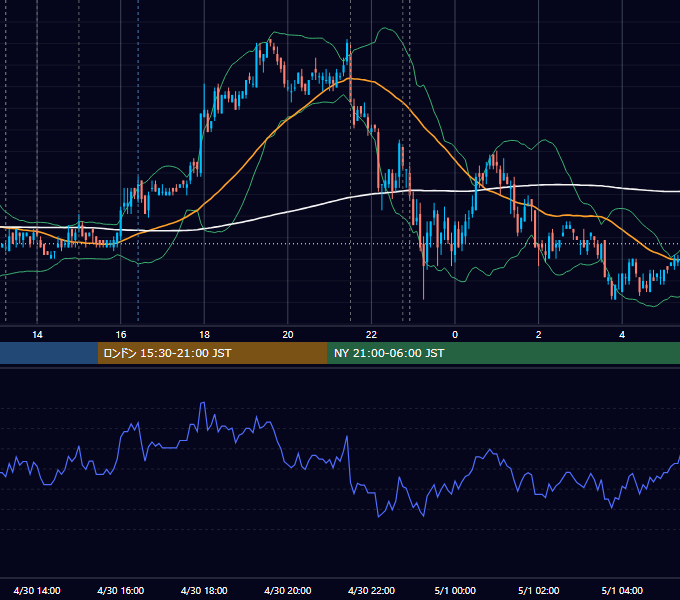This screenshot has width=680, height=600.
Task: Click the 4/30 22:00 date label
Action: coord(371,590)
